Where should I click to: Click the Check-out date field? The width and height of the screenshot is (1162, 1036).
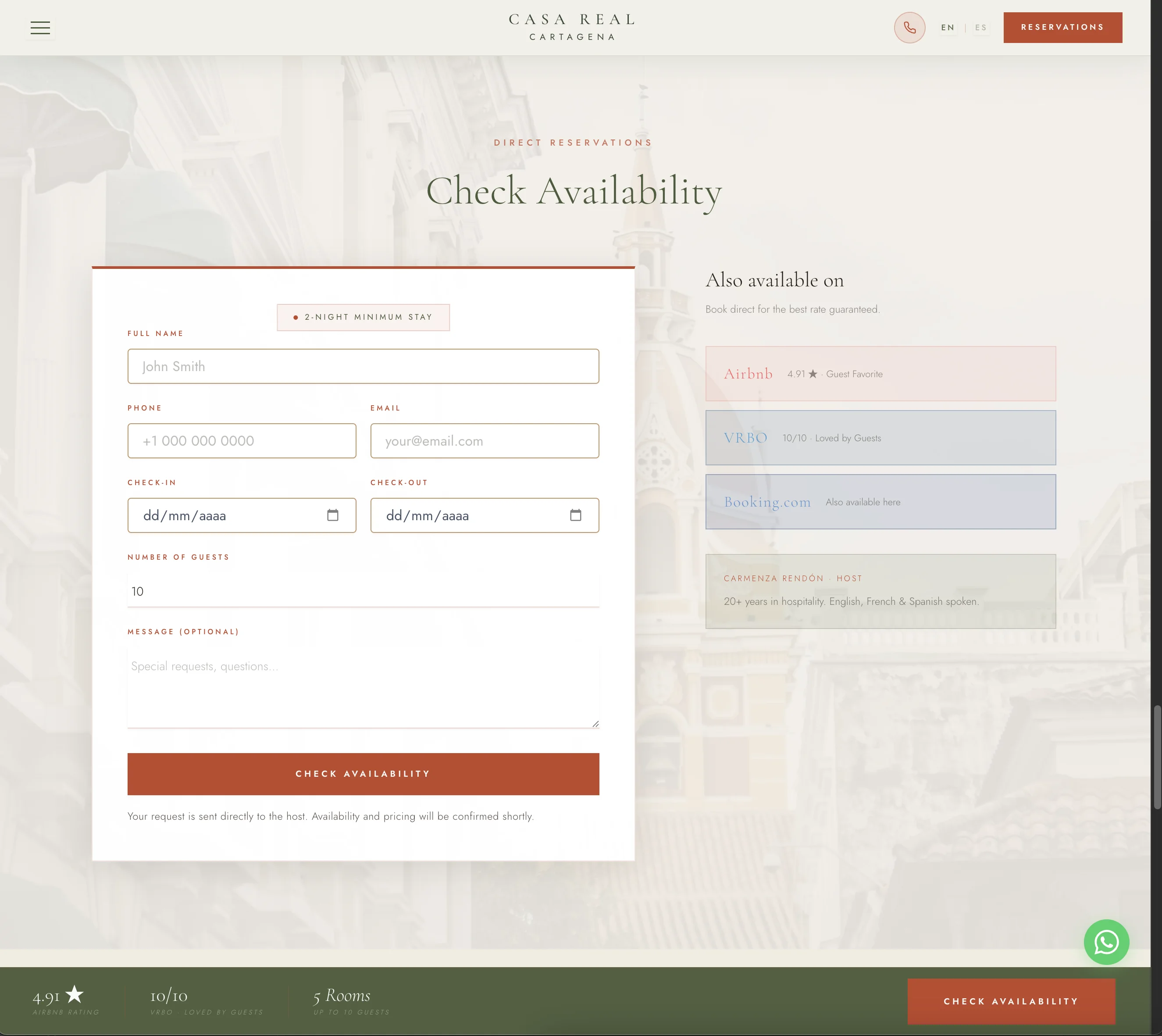pyautogui.click(x=485, y=515)
